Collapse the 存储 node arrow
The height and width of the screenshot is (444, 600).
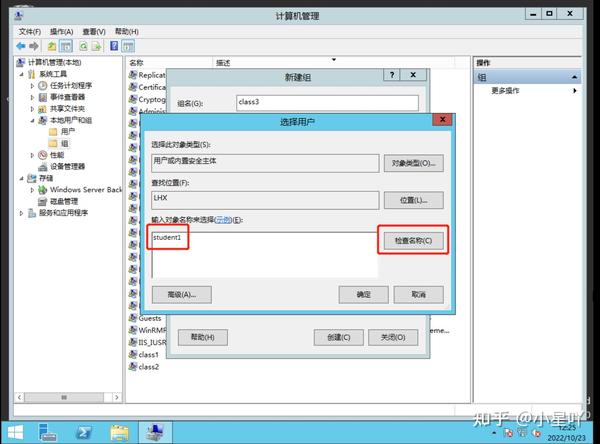tap(22, 178)
